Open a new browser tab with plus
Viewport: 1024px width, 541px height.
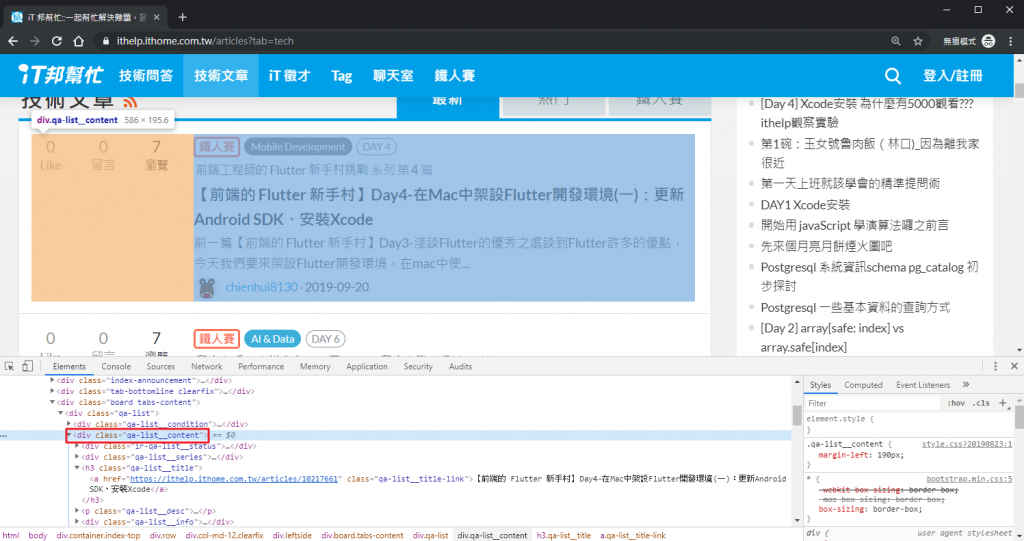coord(182,17)
